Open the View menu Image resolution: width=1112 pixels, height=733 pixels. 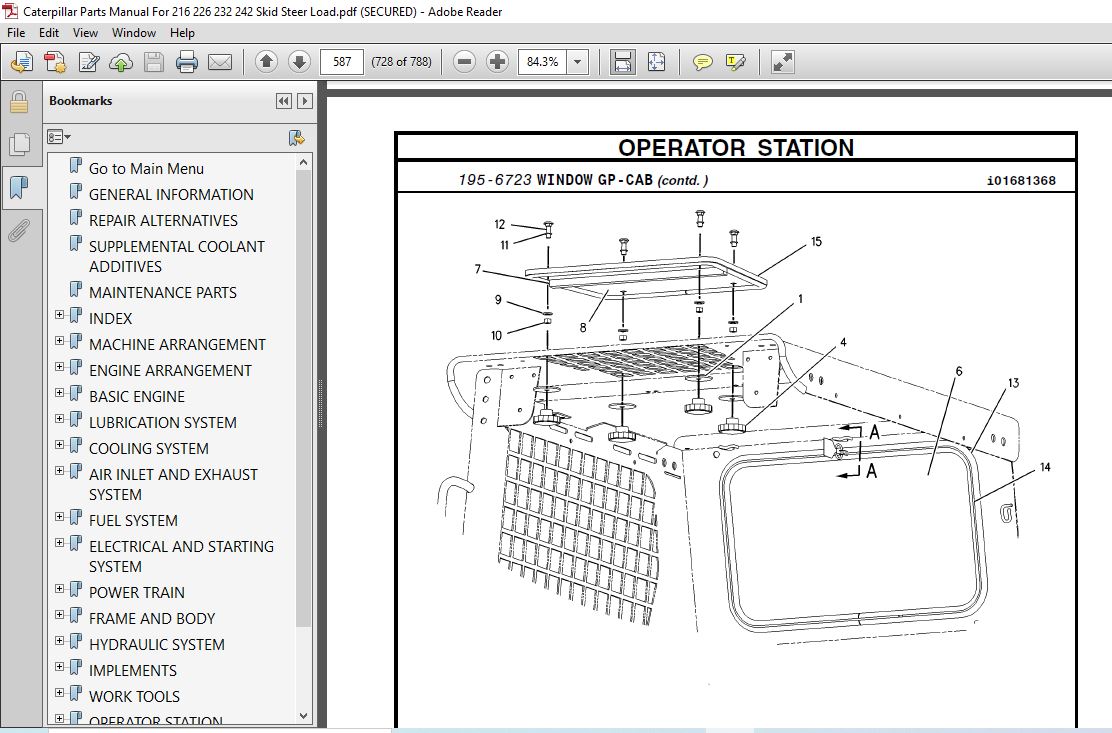coord(85,33)
